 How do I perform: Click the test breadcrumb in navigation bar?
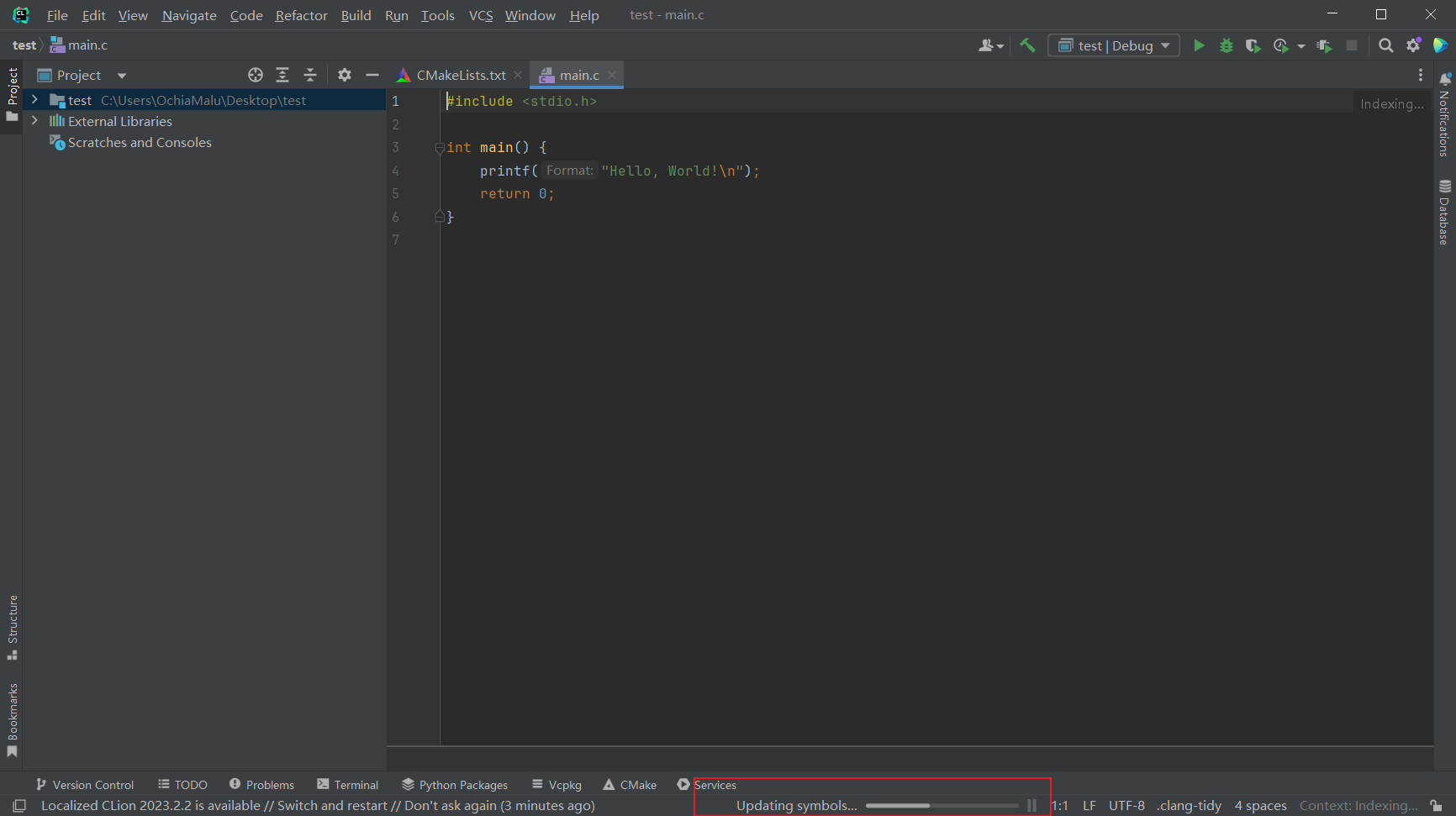pos(24,45)
